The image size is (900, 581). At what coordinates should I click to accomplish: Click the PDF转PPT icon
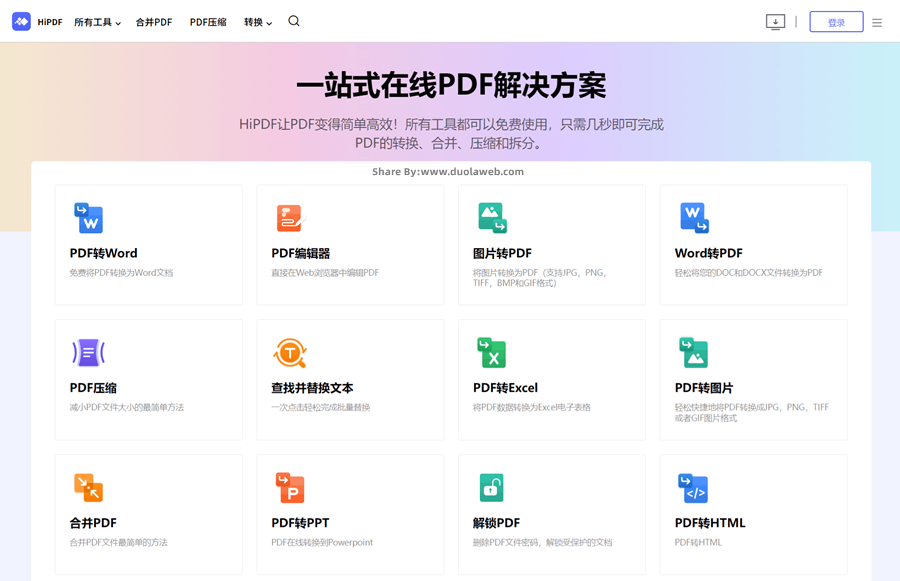point(290,487)
